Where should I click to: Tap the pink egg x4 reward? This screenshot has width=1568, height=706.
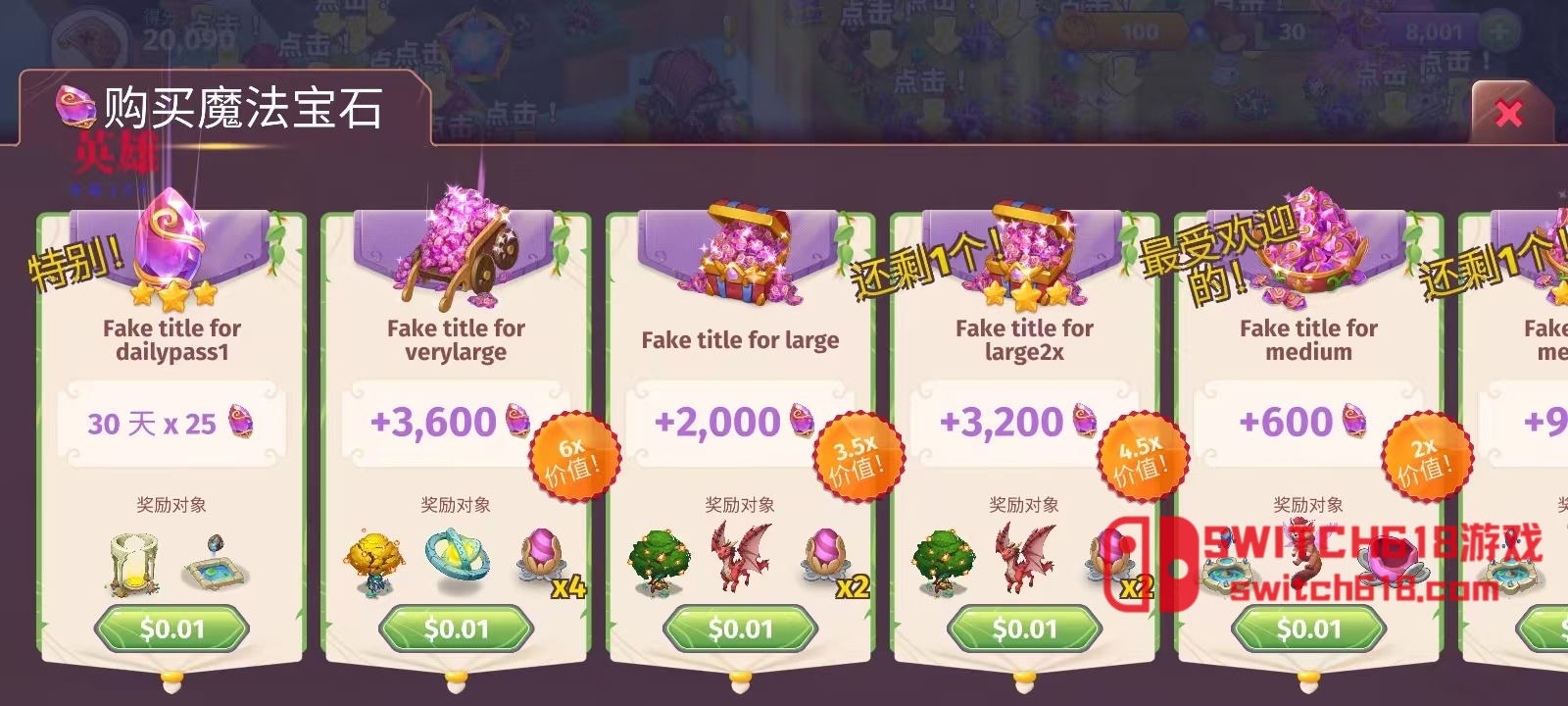(547, 563)
